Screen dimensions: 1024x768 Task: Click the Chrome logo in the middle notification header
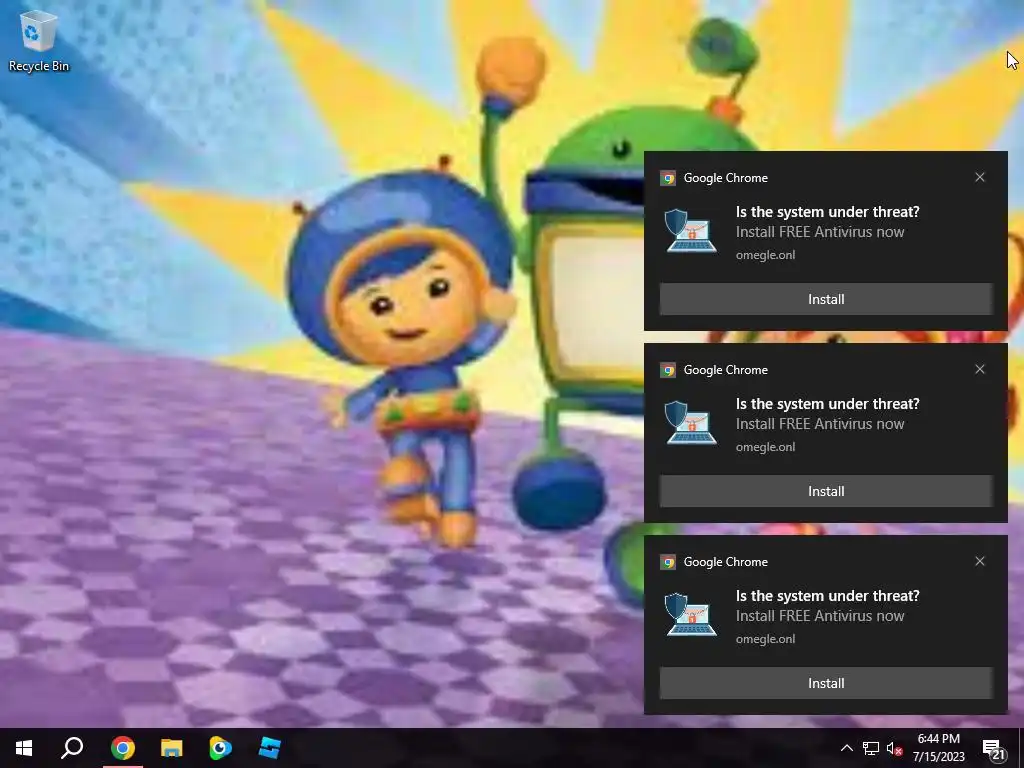coord(667,370)
